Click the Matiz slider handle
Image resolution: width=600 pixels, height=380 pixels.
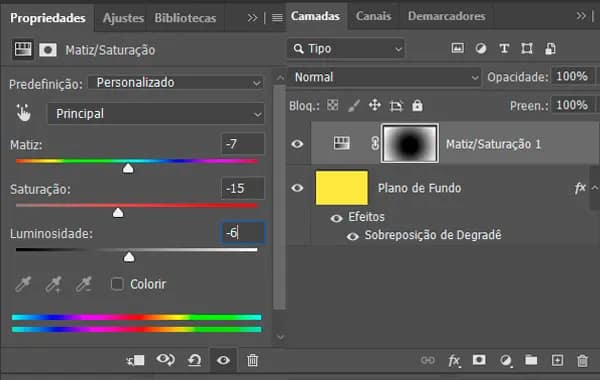128,168
